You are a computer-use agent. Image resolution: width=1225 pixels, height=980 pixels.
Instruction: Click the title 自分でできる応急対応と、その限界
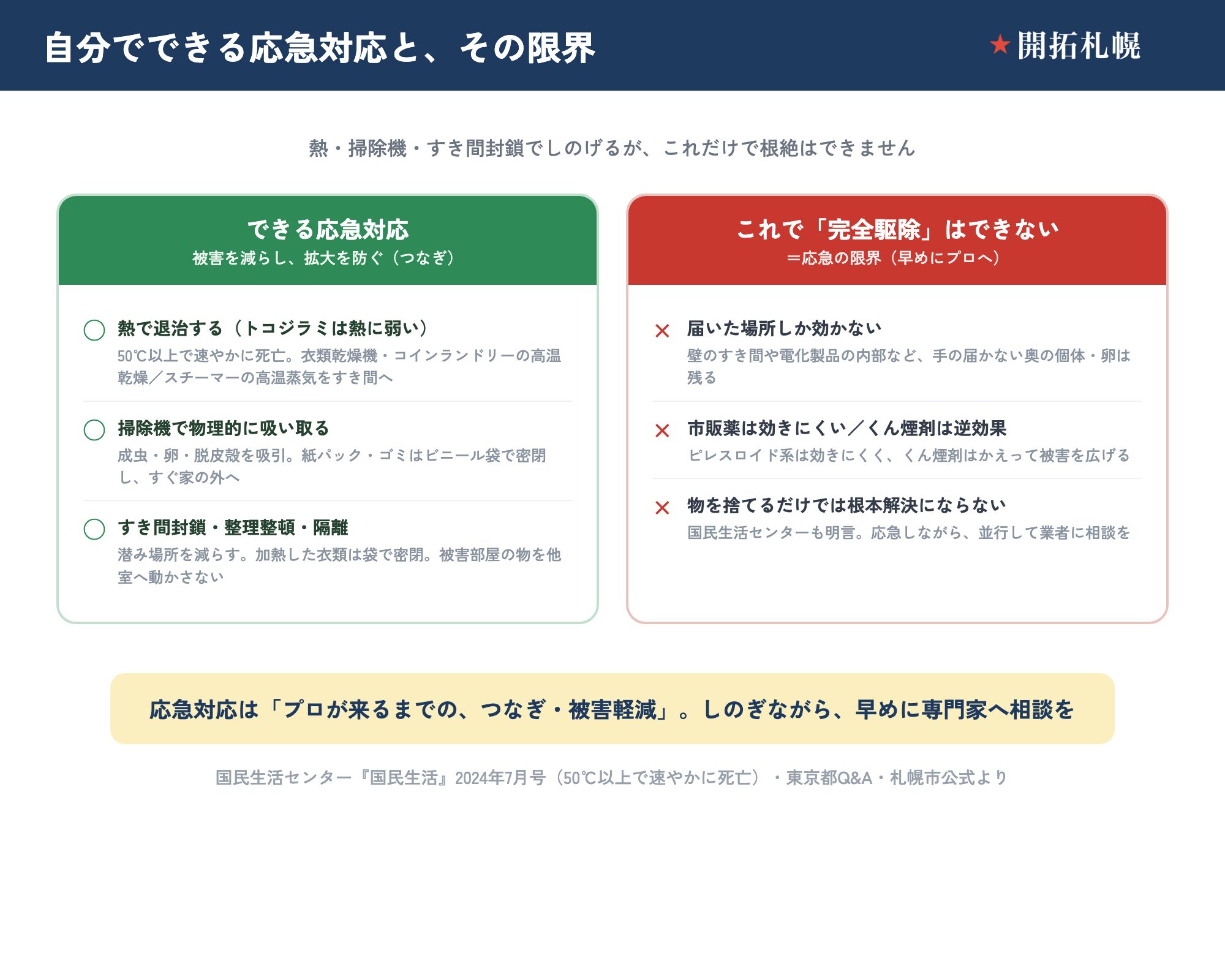(x=320, y=48)
